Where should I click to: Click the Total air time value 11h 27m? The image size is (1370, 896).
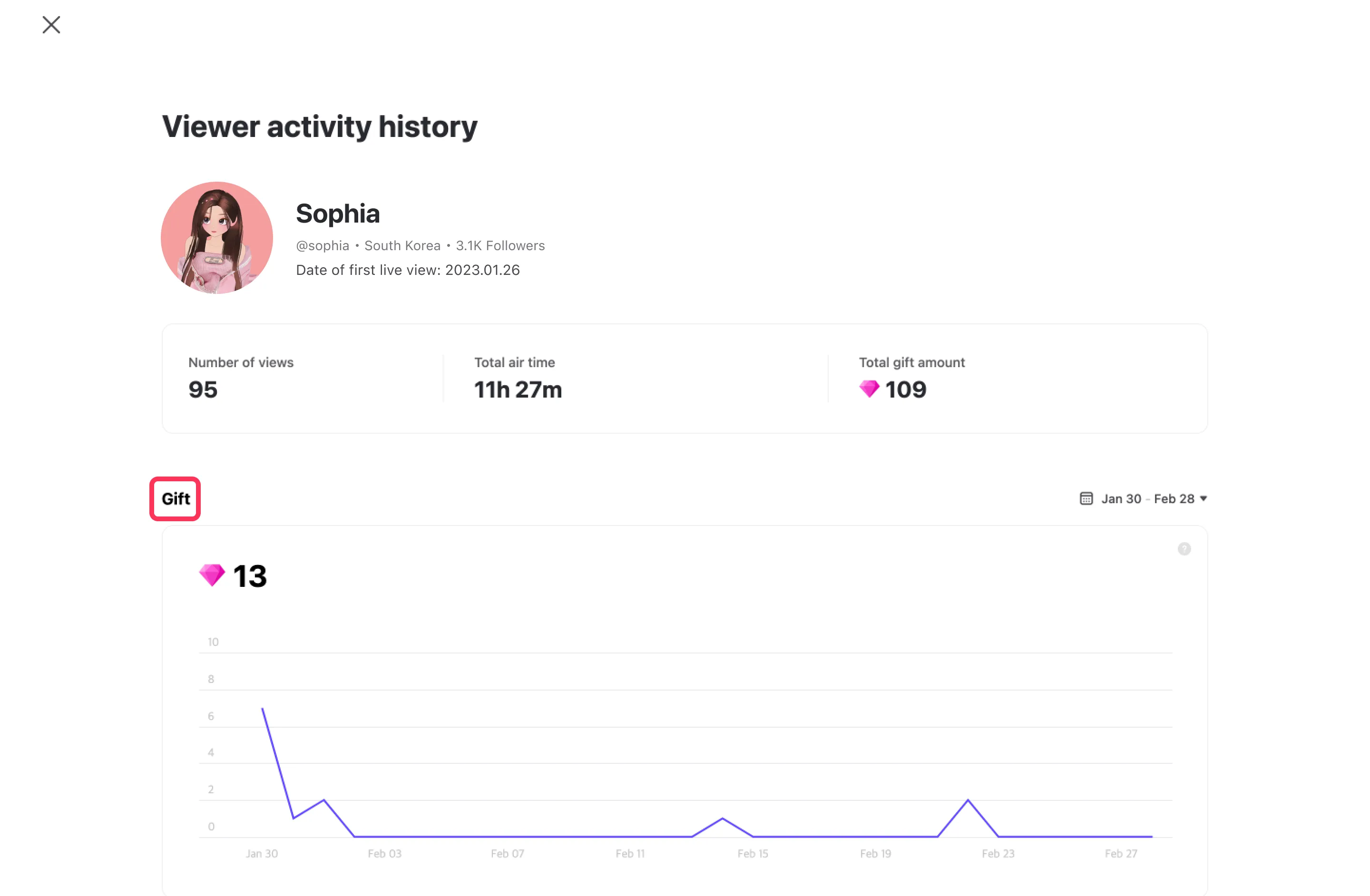coord(518,390)
